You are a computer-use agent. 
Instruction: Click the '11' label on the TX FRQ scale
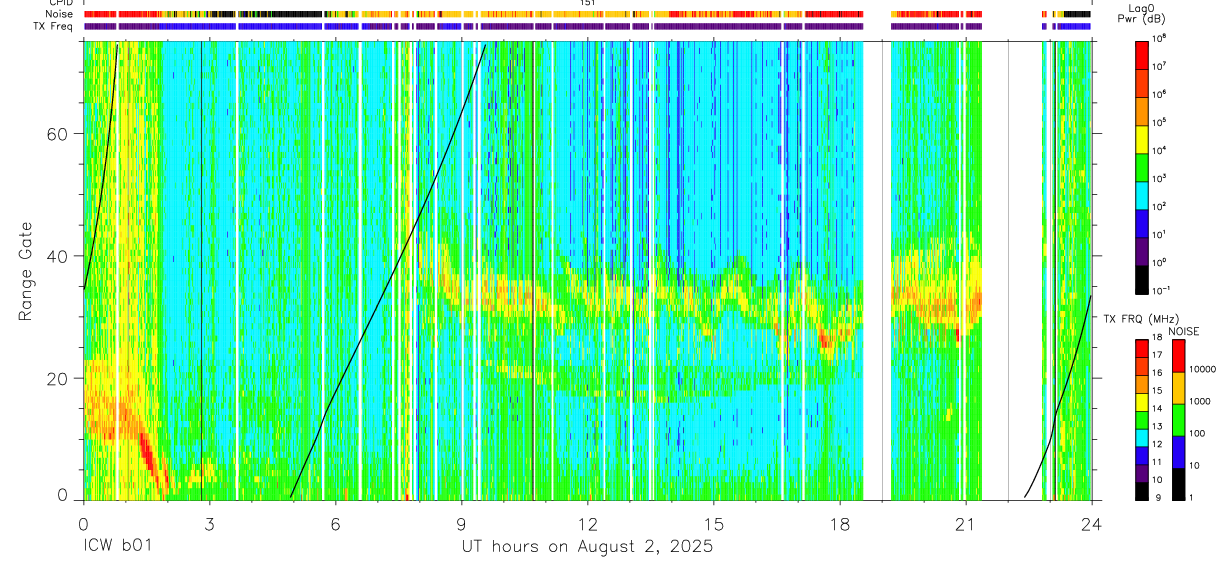click(x=1158, y=463)
